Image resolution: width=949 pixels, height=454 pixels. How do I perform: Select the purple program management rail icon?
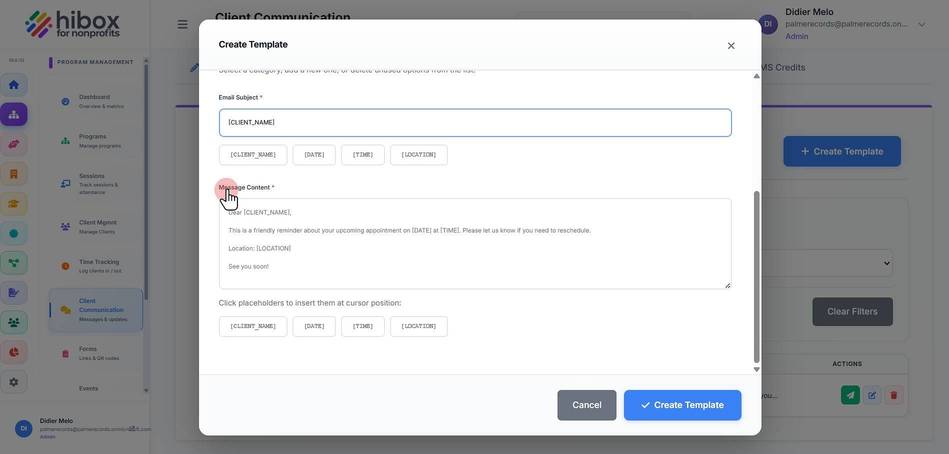[x=13, y=114]
